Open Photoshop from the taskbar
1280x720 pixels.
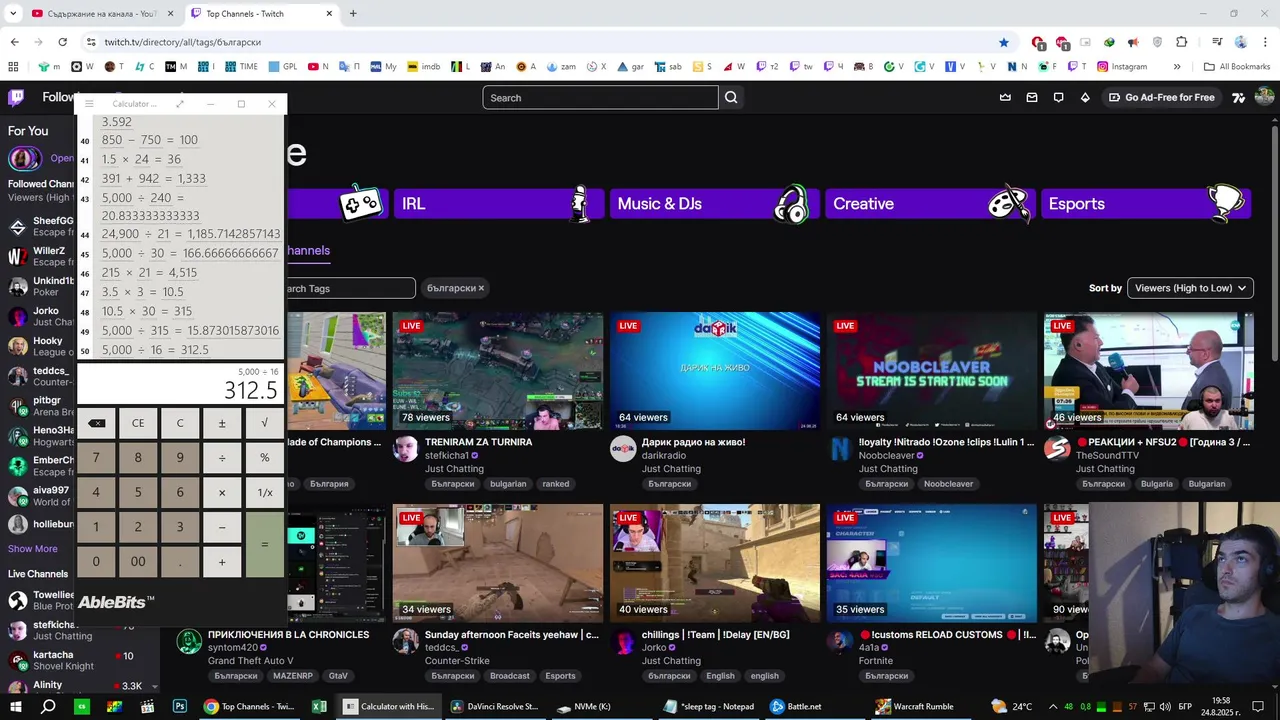point(180,706)
